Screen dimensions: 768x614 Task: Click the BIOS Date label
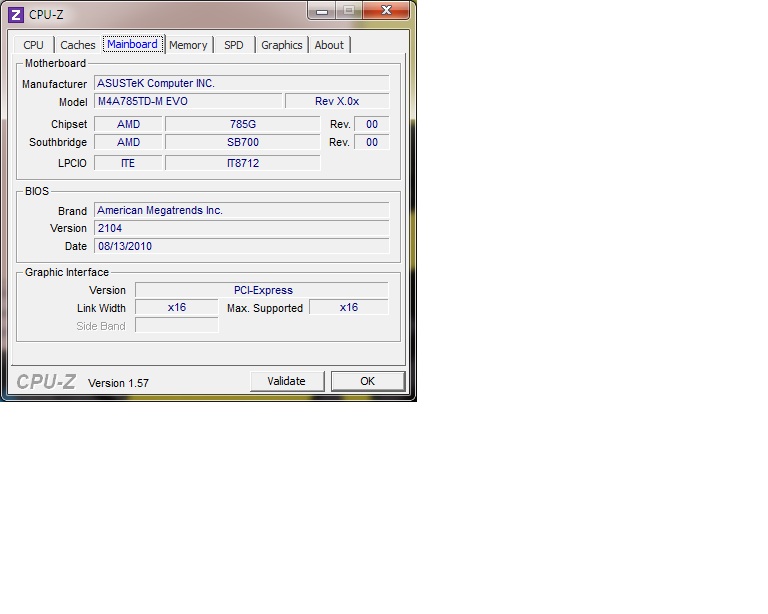[76, 246]
